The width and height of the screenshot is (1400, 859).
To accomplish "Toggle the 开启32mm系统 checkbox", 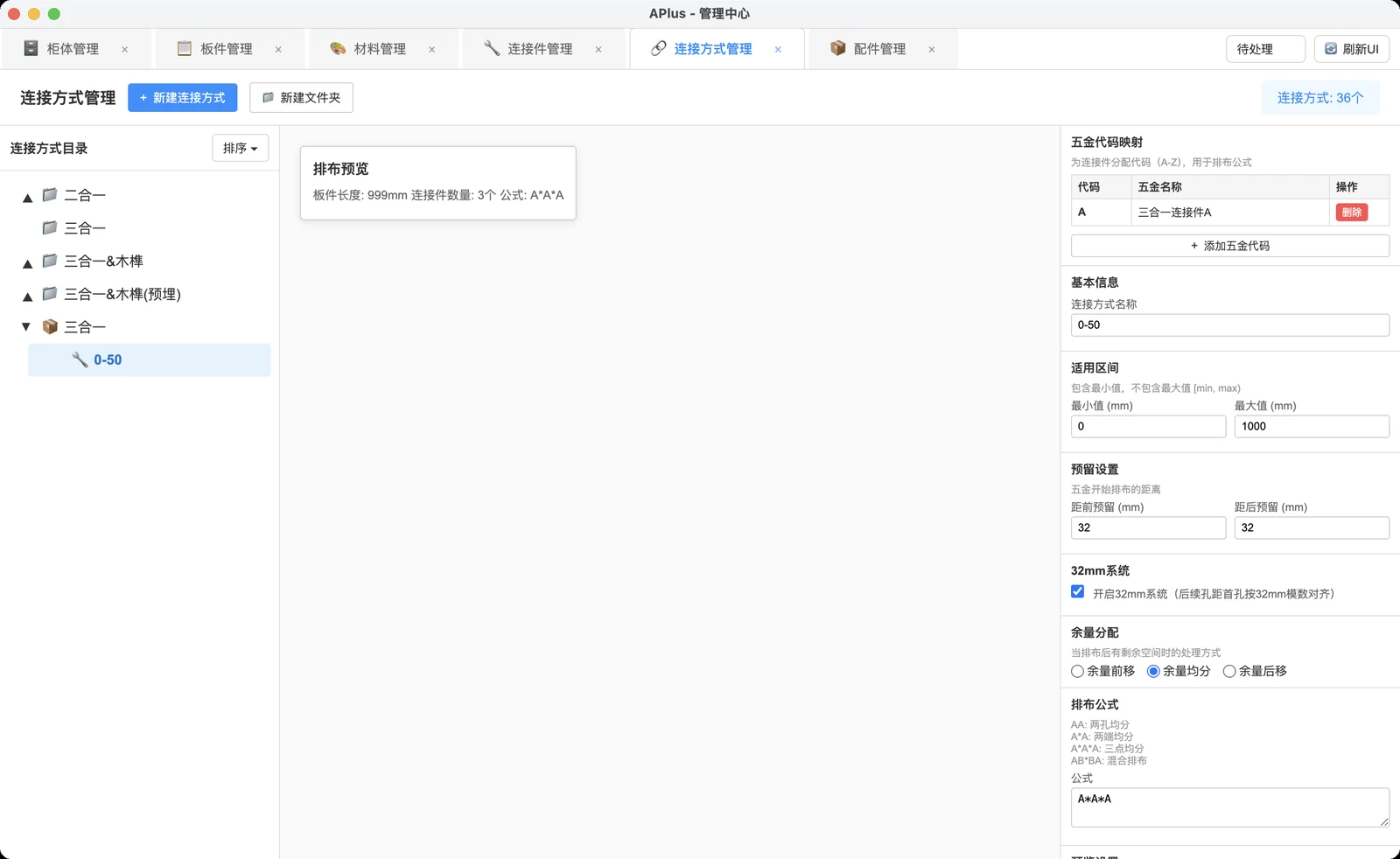I will coord(1078,592).
